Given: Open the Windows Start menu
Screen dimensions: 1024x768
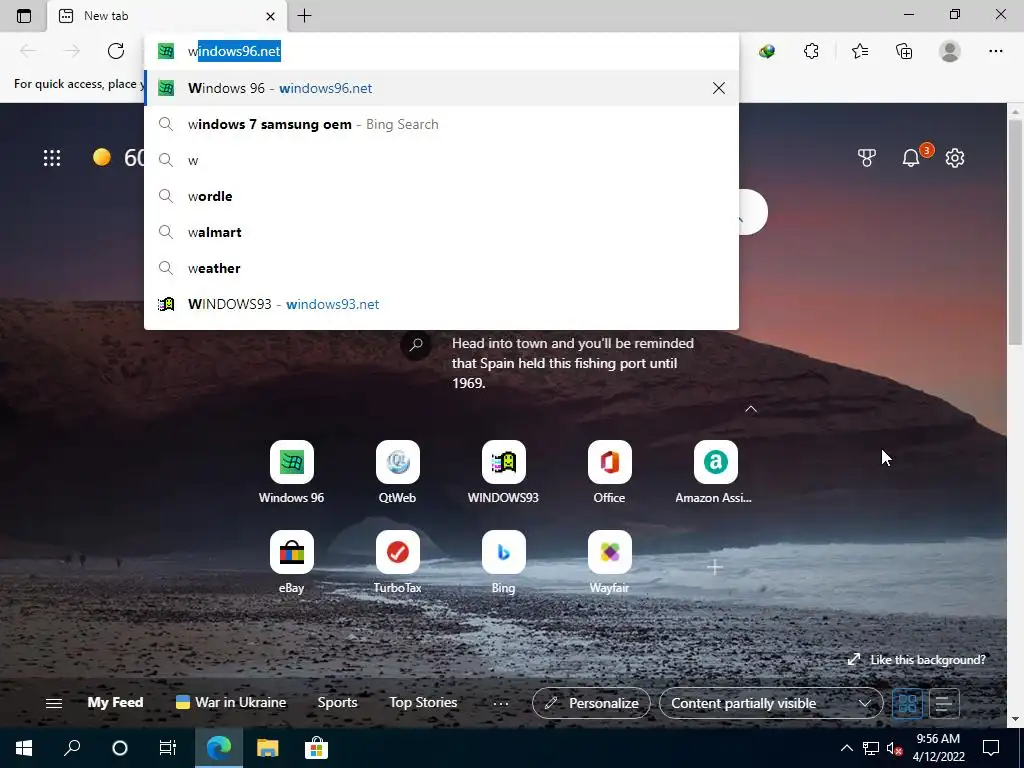Looking at the screenshot, I should (x=24, y=748).
